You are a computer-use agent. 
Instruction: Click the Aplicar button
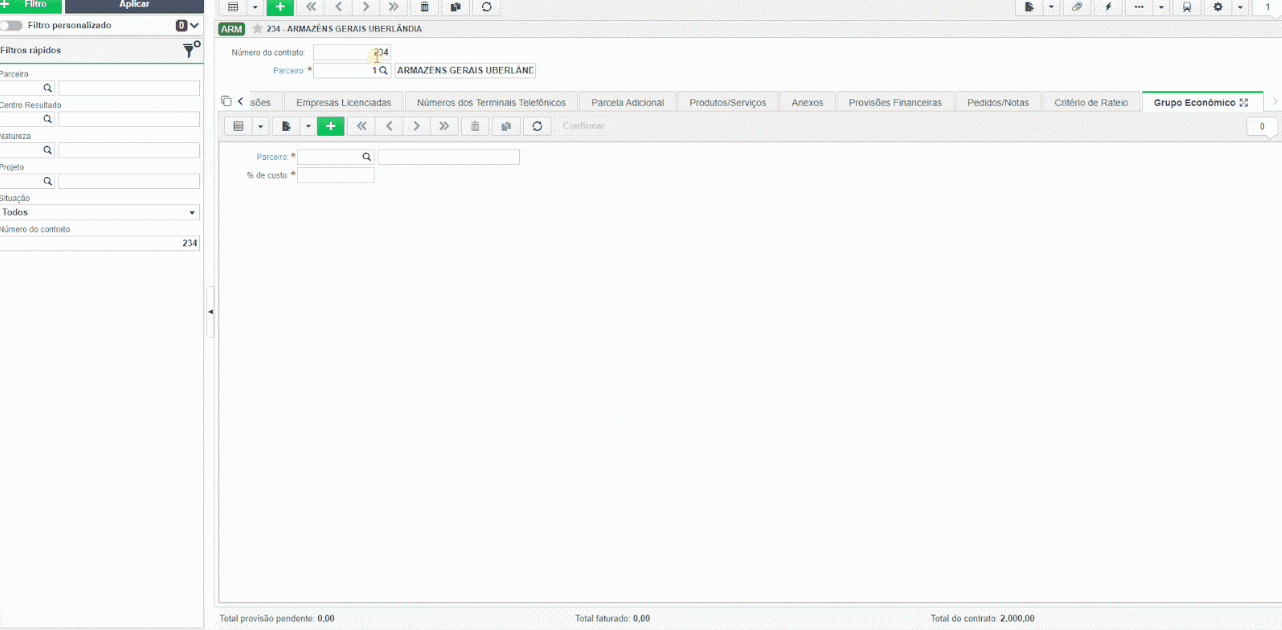click(x=134, y=5)
